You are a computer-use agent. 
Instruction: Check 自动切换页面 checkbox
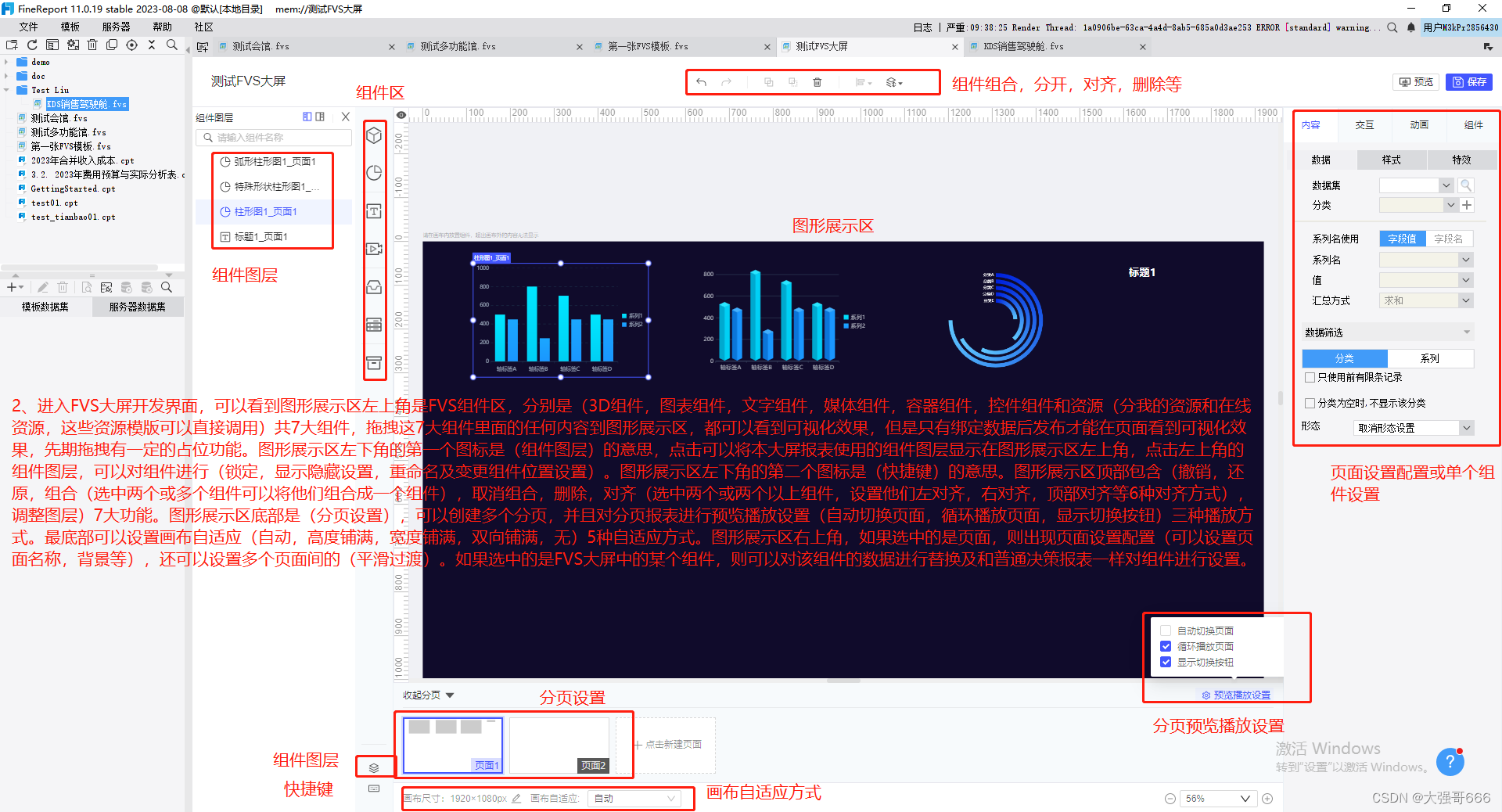(x=1166, y=631)
